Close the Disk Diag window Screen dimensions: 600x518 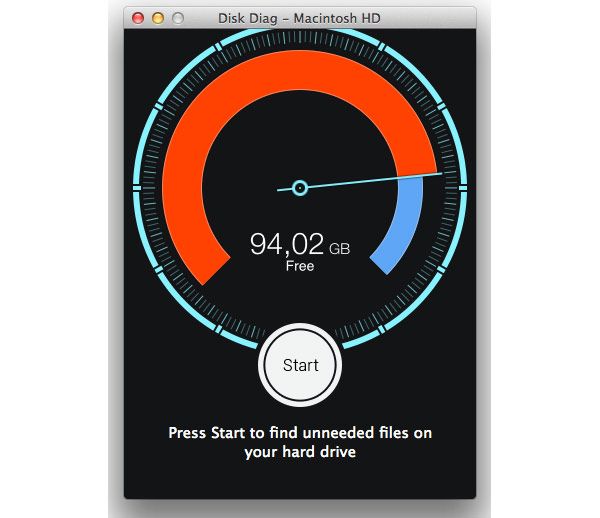[x=138, y=18]
